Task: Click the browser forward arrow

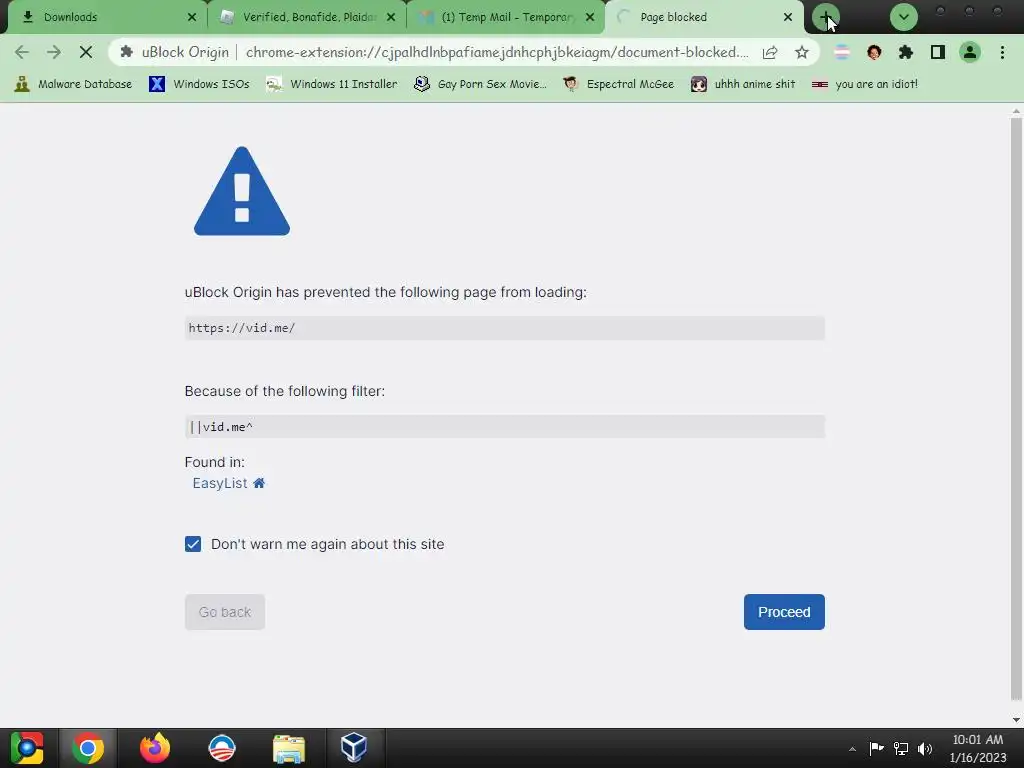Action: click(54, 52)
